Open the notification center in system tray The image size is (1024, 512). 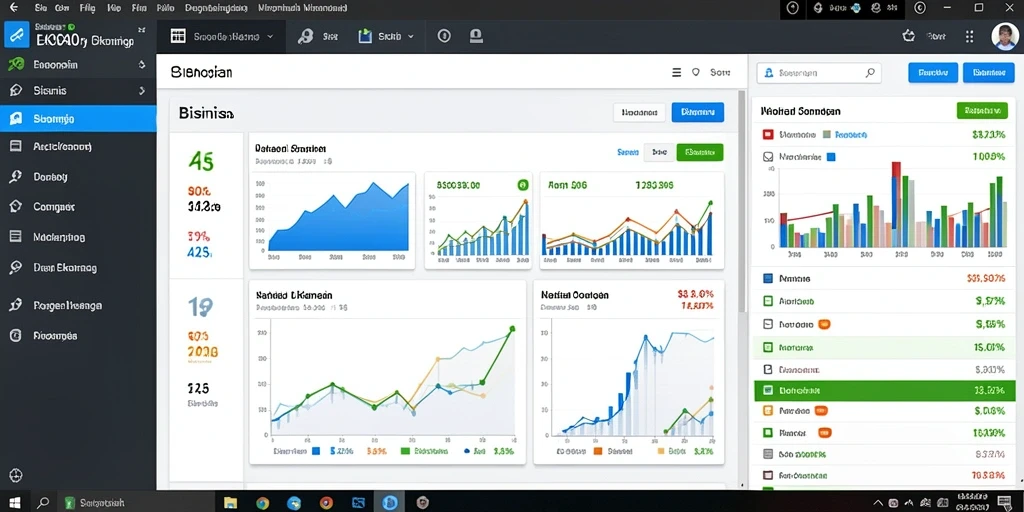coord(1006,504)
